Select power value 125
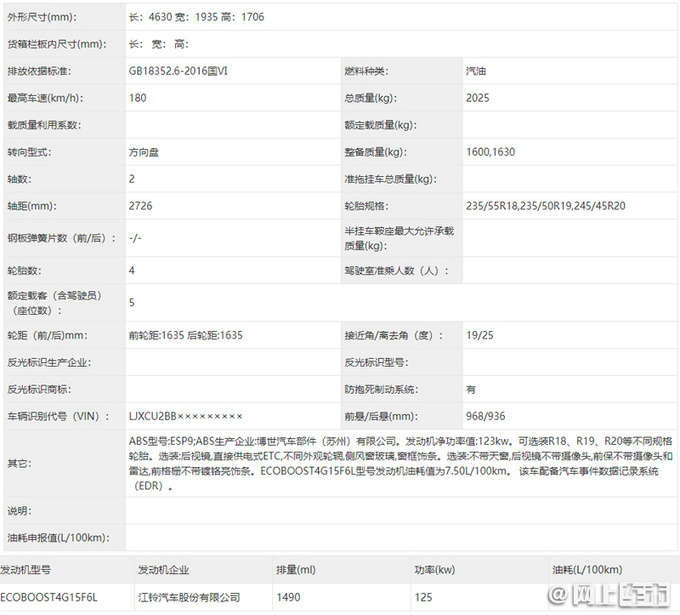This screenshot has width=680, height=615. coord(423,598)
